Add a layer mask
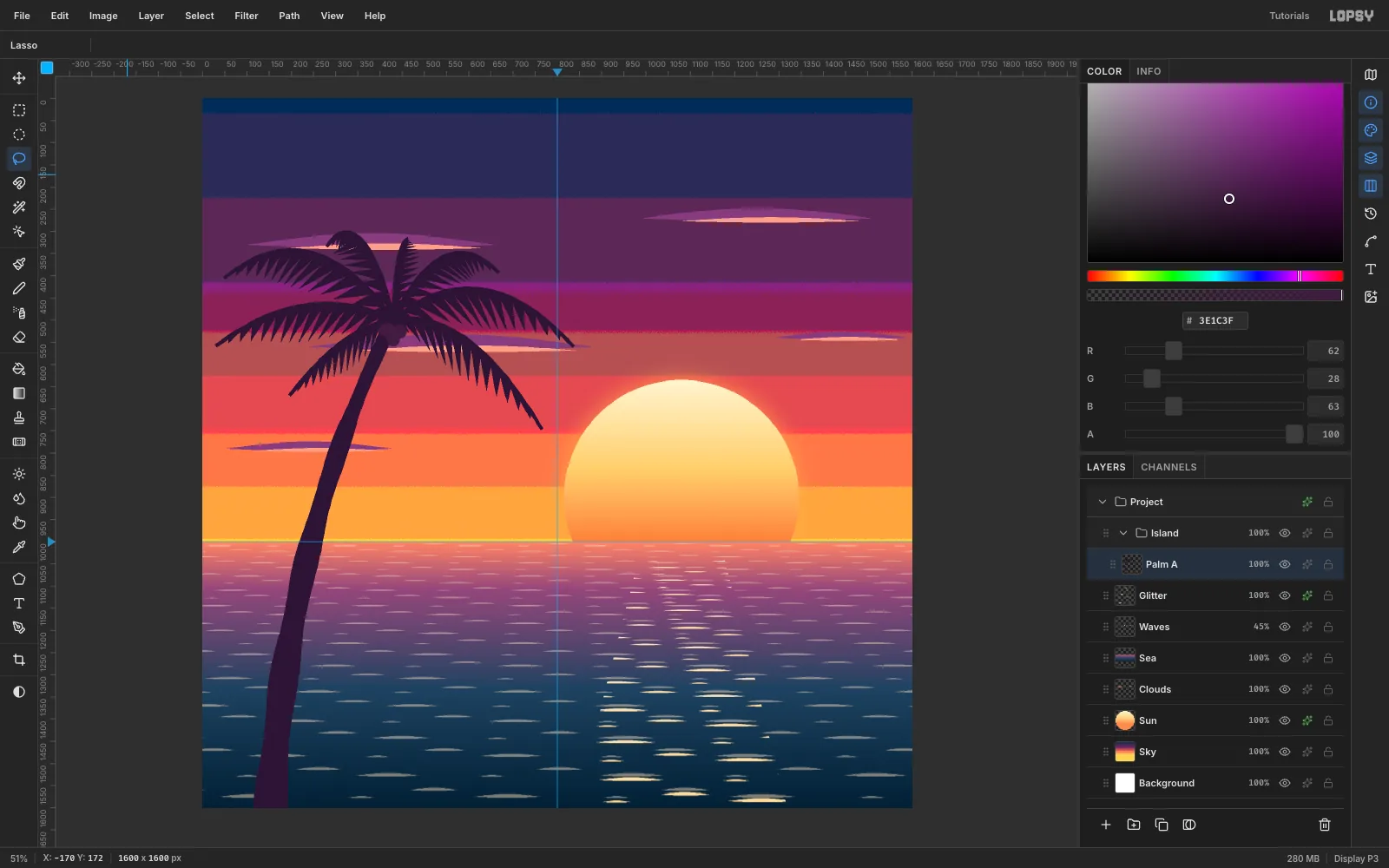The width and height of the screenshot is (1389, 868). pos(1189,825)
